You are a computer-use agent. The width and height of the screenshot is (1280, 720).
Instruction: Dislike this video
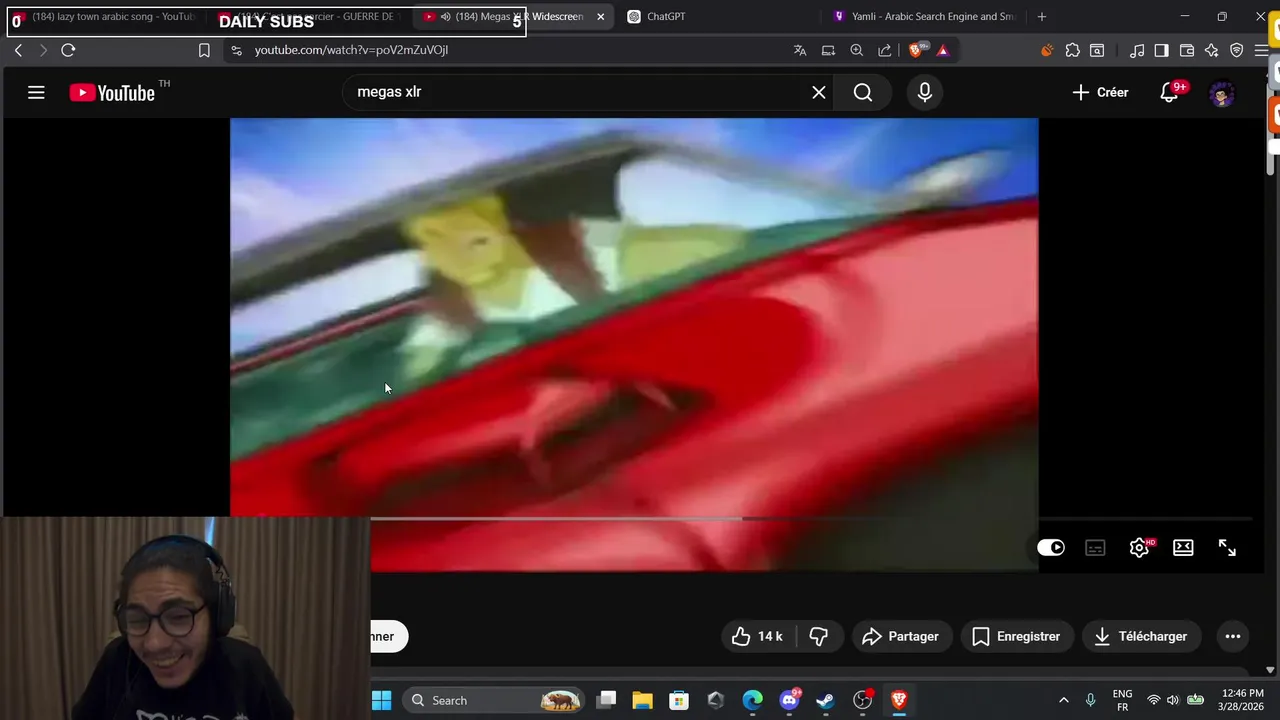click(x=819, y=636)
